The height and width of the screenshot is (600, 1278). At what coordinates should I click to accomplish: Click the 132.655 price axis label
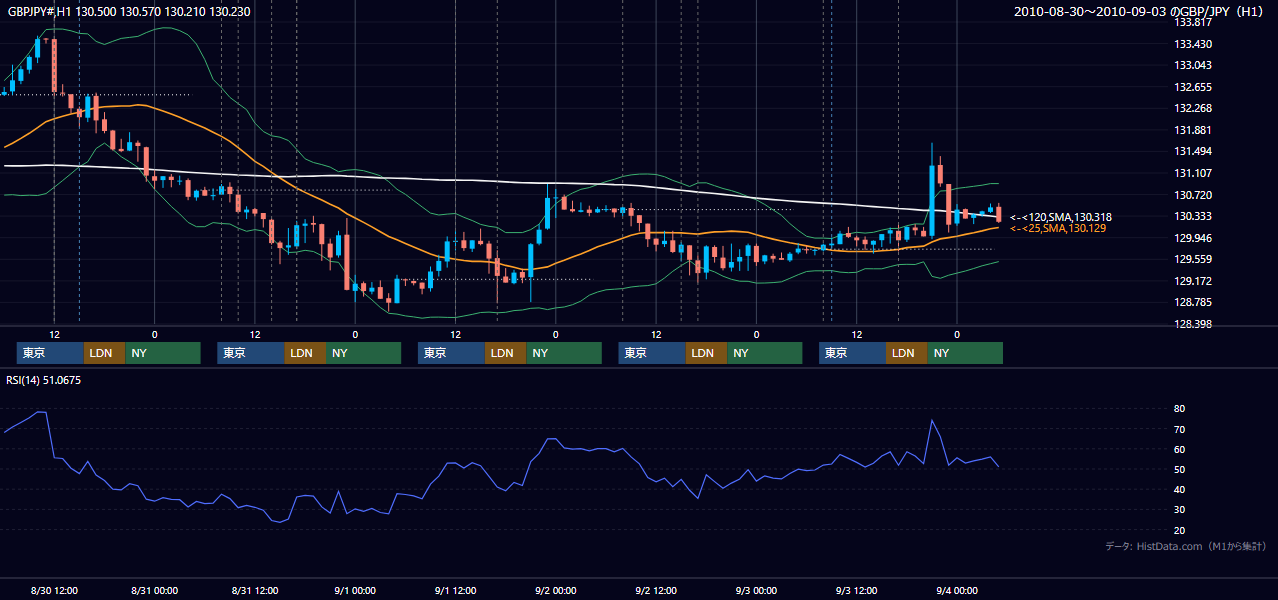pos(1194,87)
